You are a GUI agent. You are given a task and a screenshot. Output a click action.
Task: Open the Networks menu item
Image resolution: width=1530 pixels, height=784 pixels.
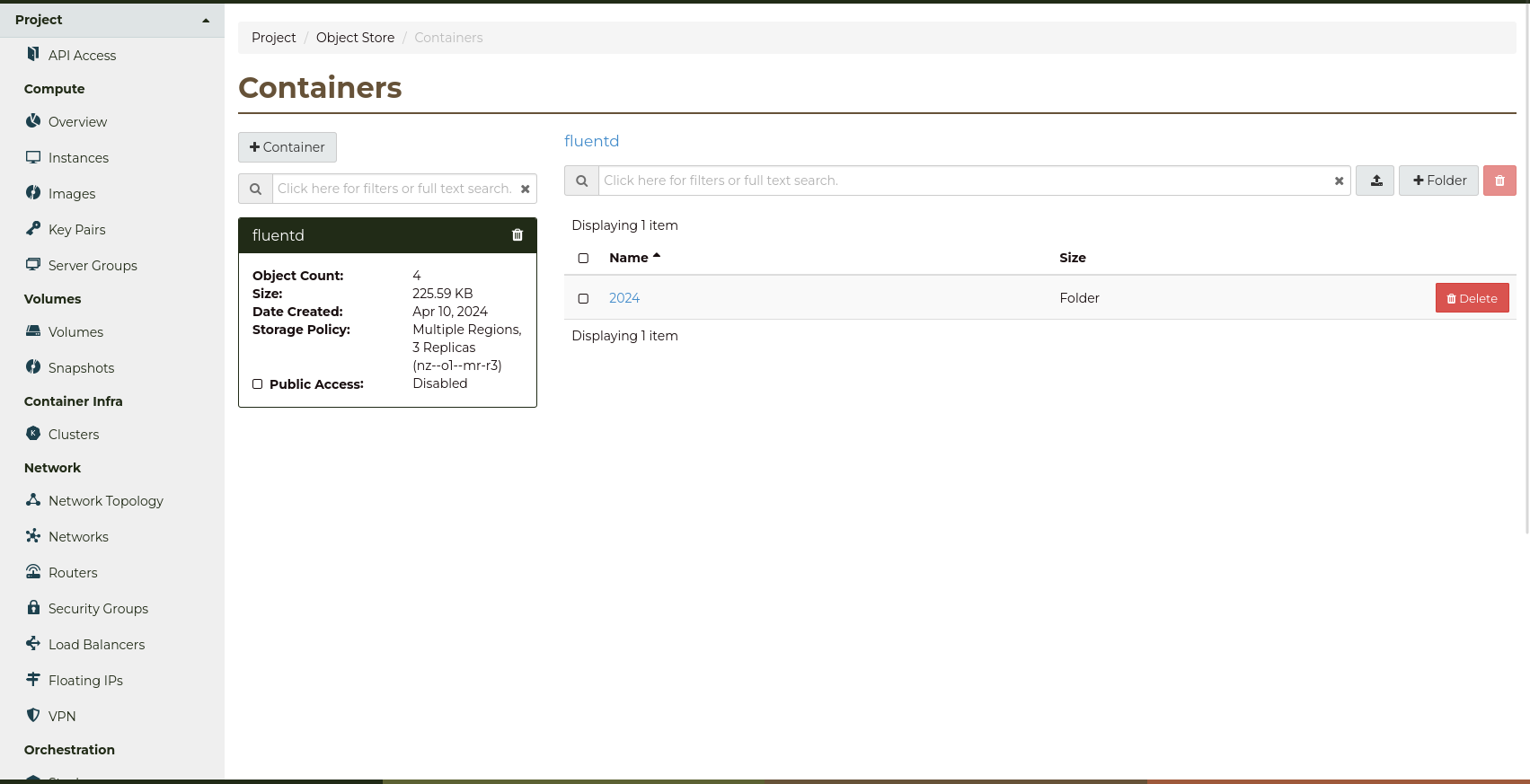[78, 537]
